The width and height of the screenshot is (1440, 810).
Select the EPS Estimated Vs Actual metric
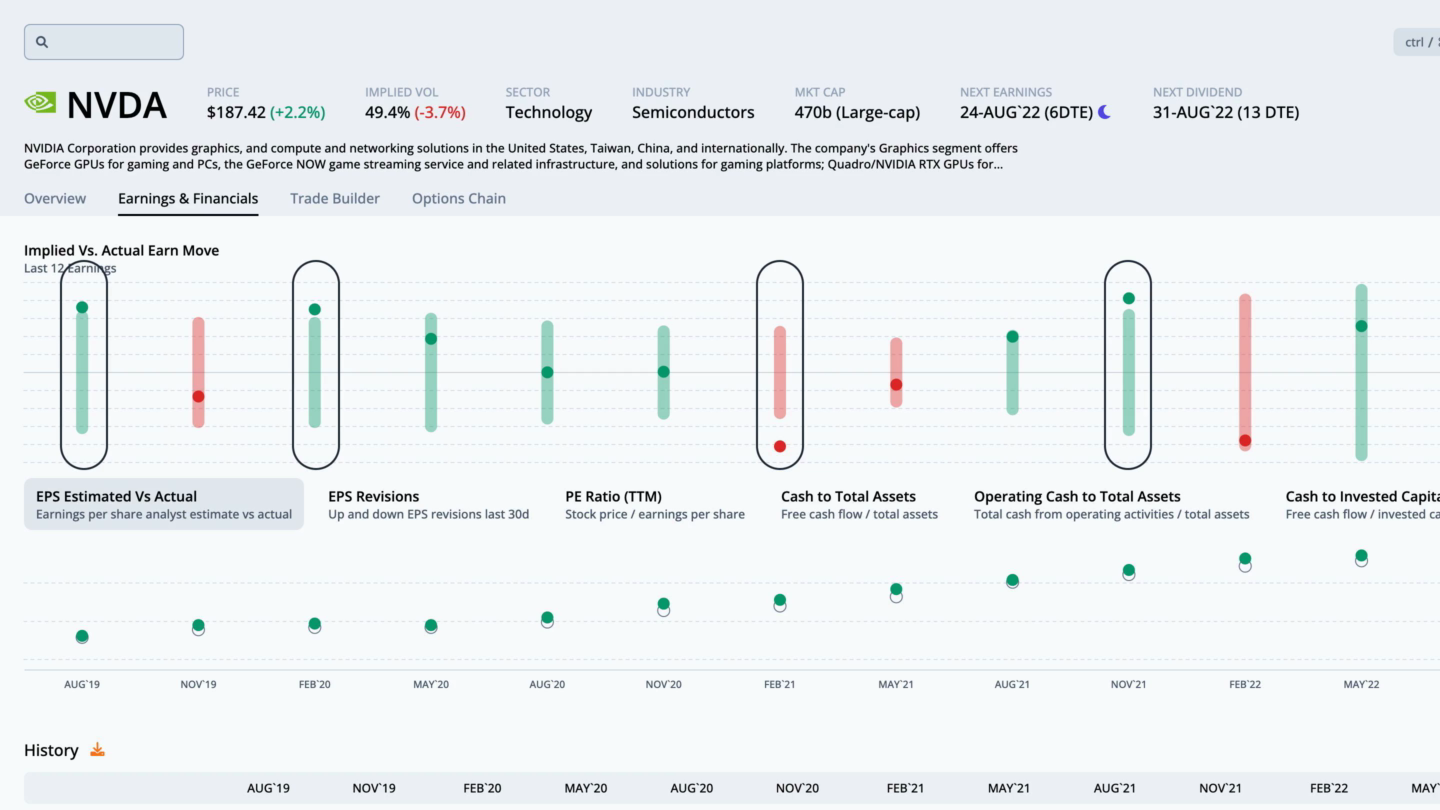point(164,504)
